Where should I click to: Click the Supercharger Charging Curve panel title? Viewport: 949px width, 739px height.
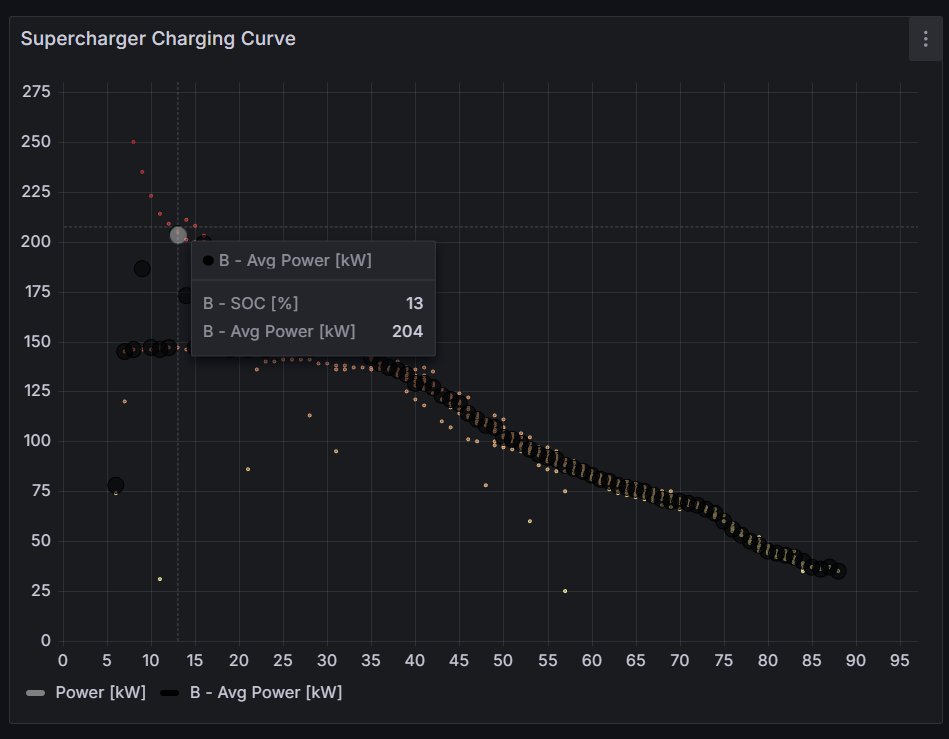[158, 39]
